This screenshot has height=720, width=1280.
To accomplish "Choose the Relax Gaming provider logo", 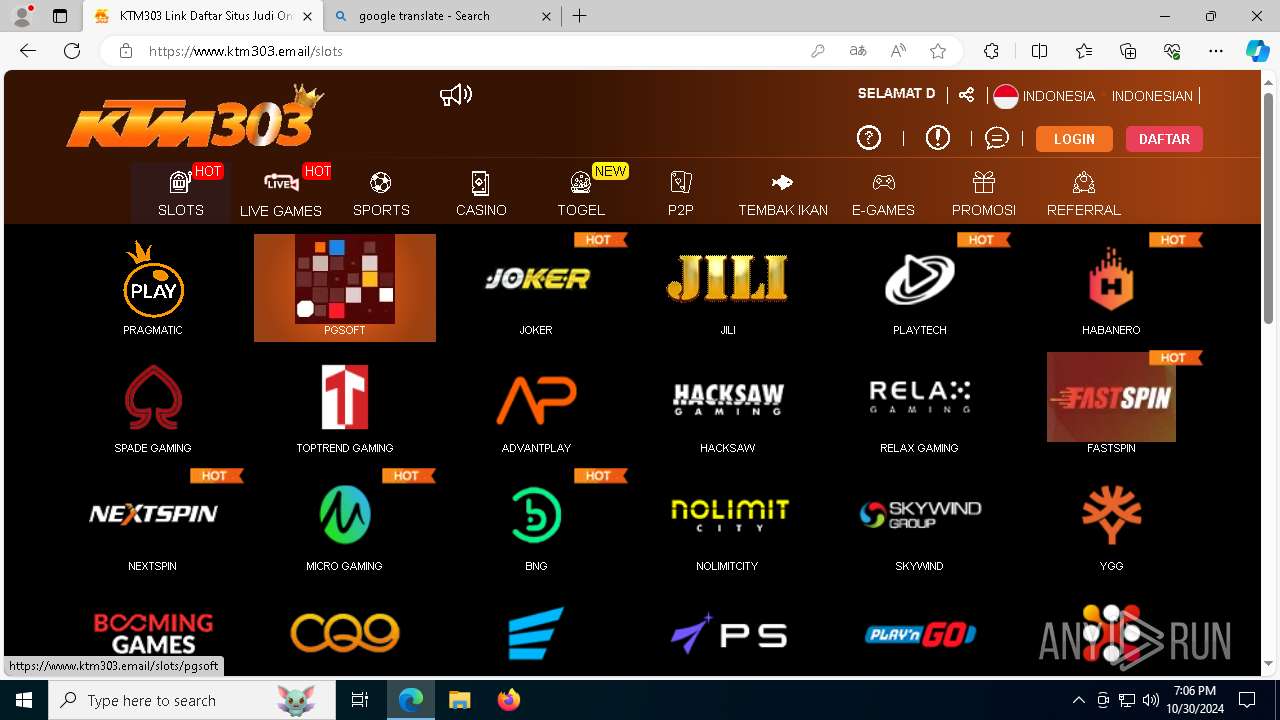I will [920, 397].
